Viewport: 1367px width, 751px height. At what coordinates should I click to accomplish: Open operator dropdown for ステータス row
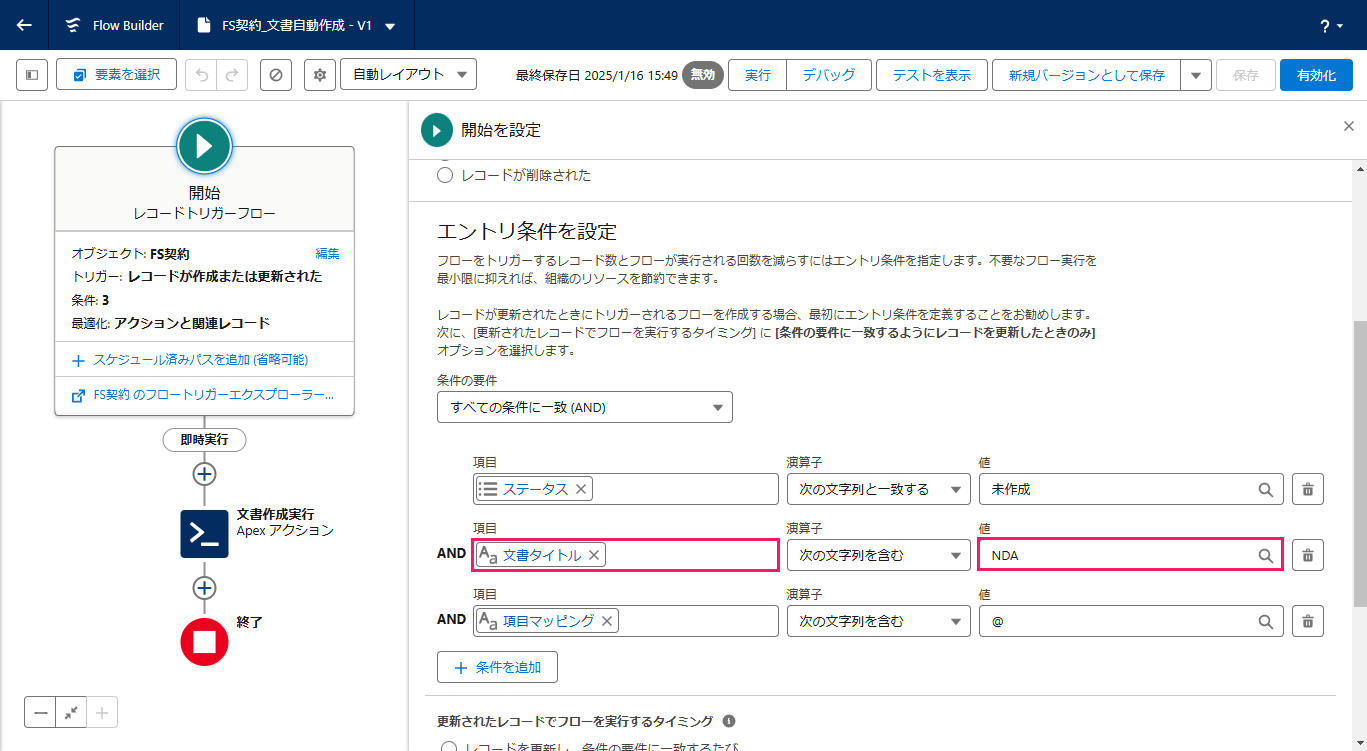click(x=879, y=489)
